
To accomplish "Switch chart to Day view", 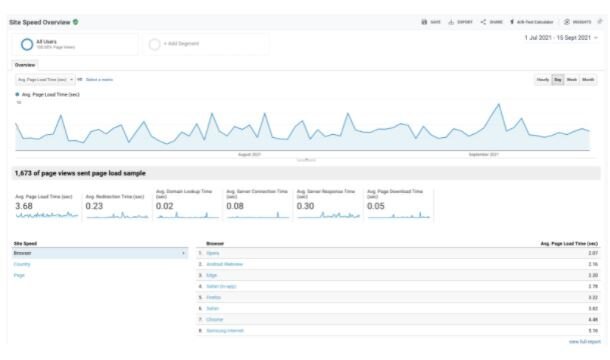I will pos(558,80).
